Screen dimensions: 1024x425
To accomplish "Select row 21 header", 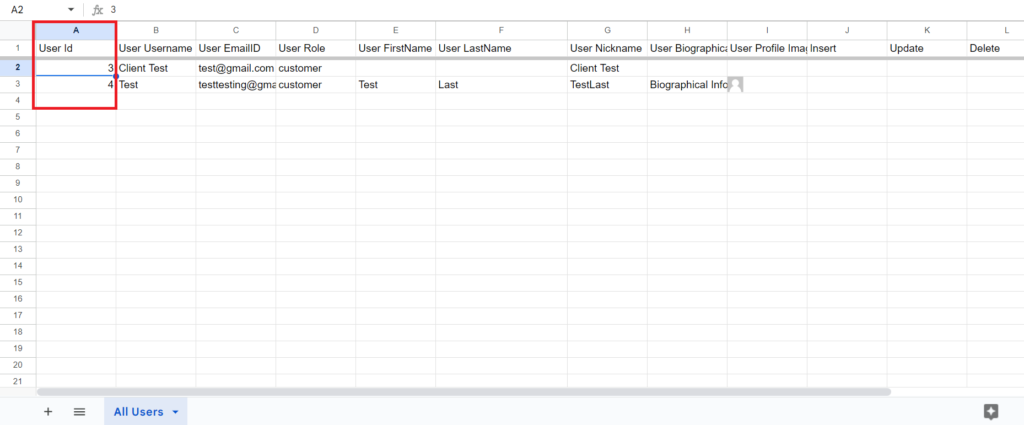I will click(18, 381).
